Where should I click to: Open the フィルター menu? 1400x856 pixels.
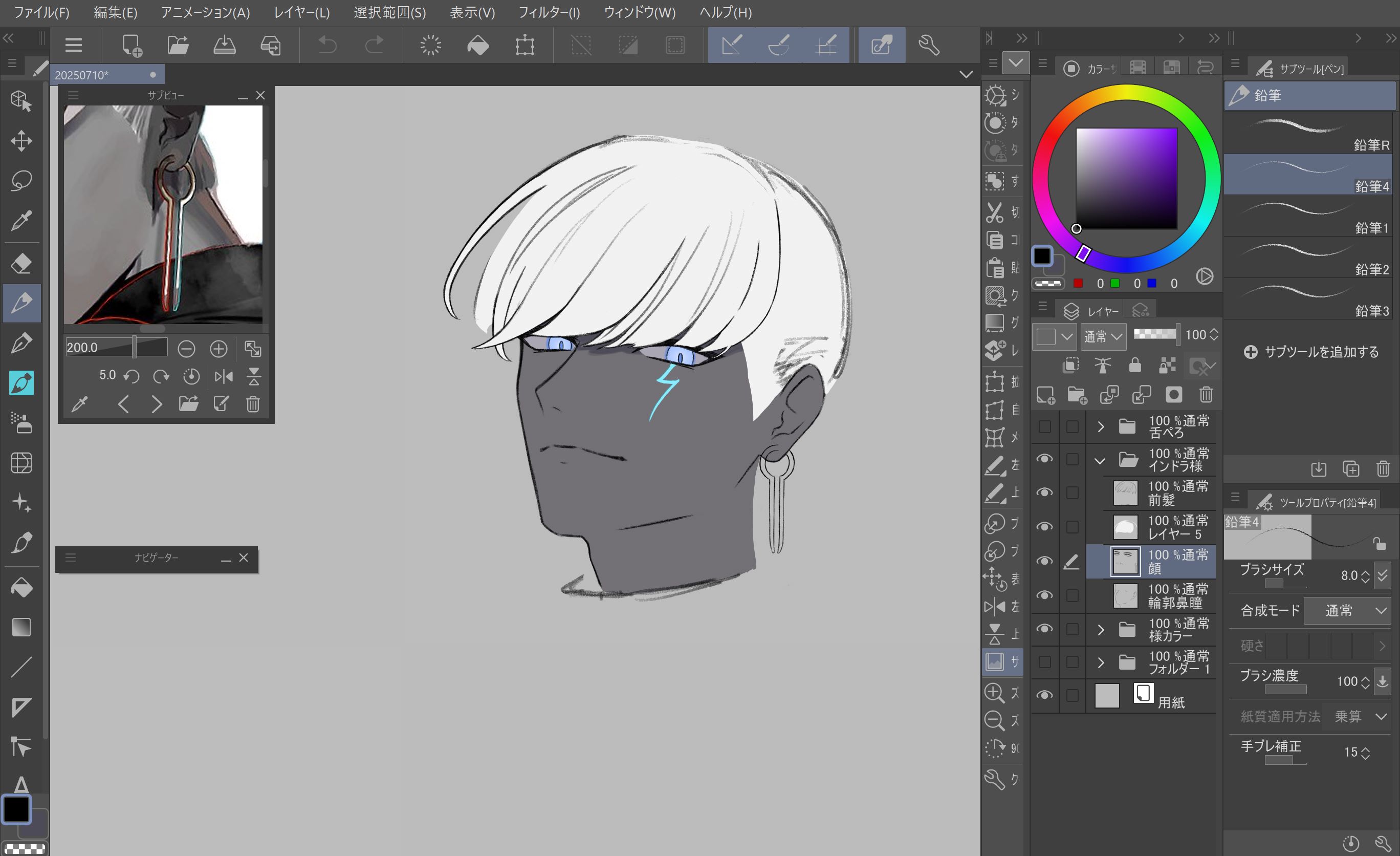pyautogui.click(x=549, y=12)
